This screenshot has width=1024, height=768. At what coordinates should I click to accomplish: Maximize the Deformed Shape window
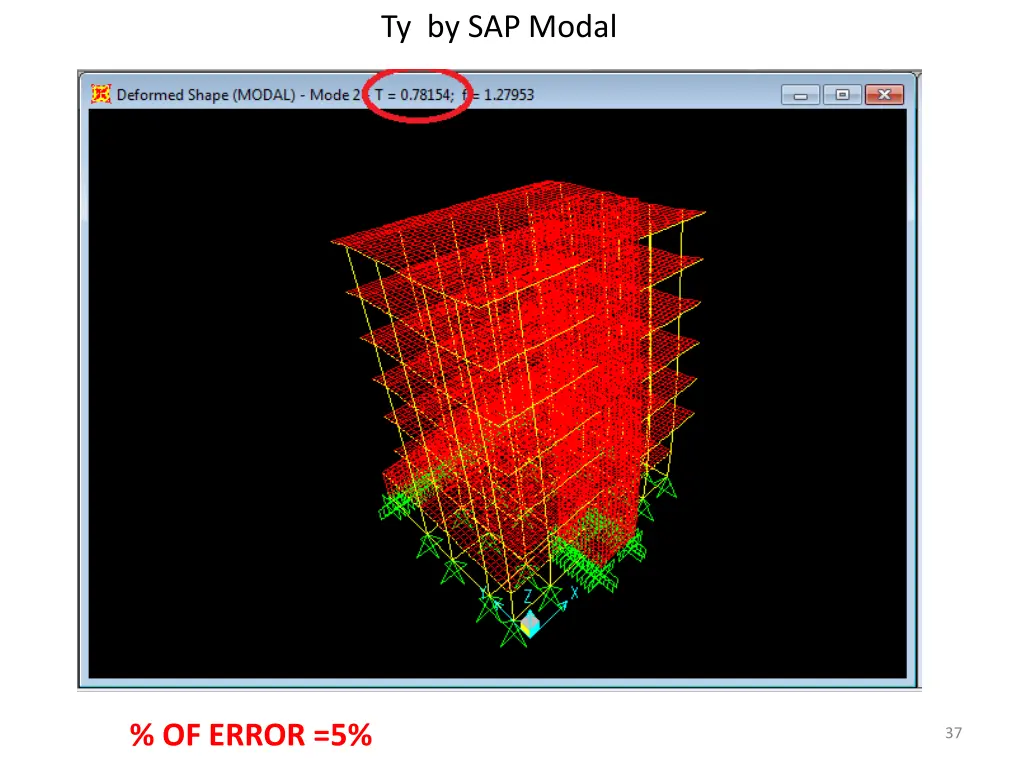[842, 95]
